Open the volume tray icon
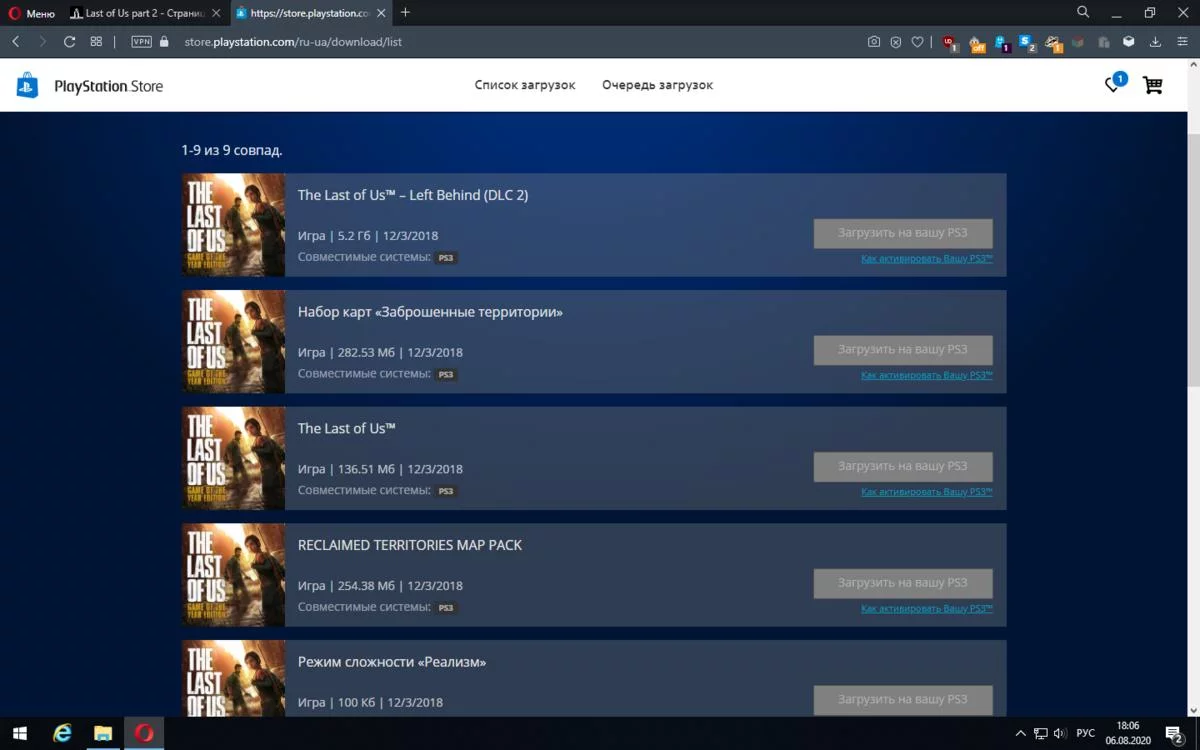This screenshot has height=750, width=1200. (x=1060, y=734)
